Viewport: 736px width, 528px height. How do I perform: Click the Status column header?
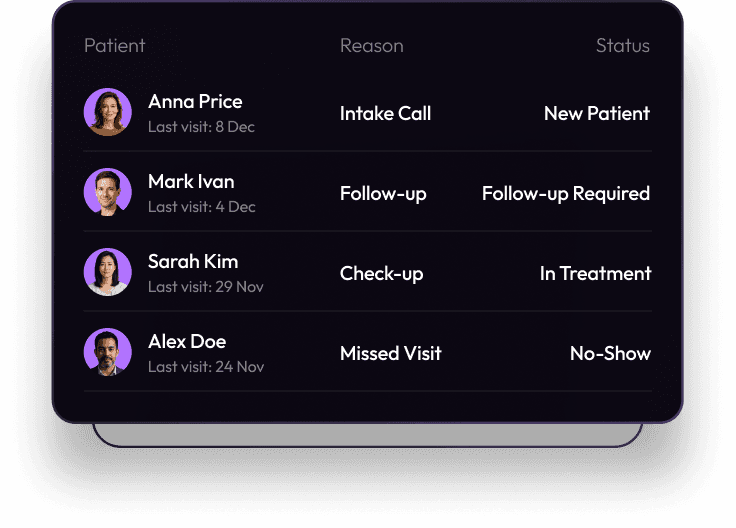tap(622, 46)
